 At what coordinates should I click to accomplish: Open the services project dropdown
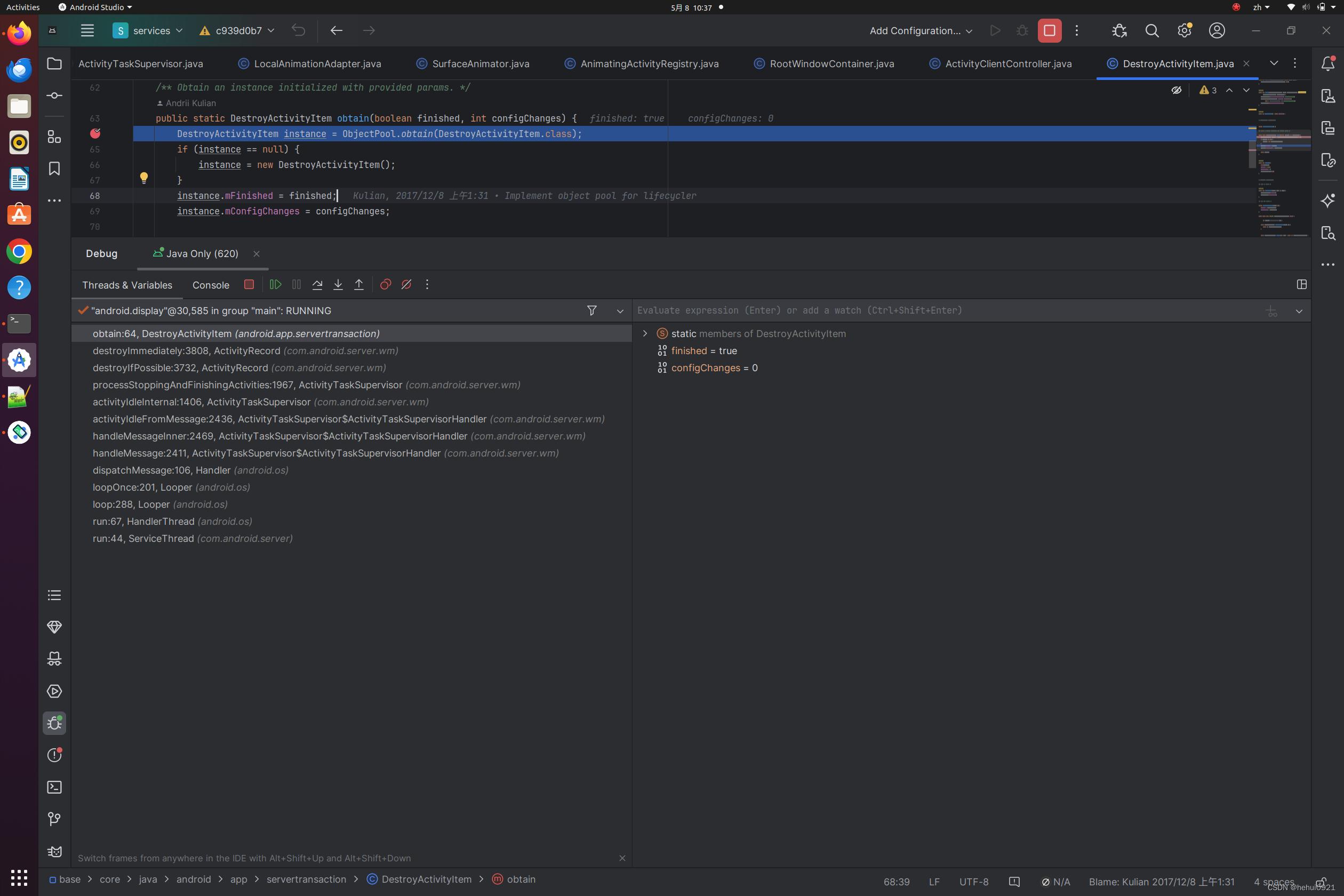[x=148, y=31]
